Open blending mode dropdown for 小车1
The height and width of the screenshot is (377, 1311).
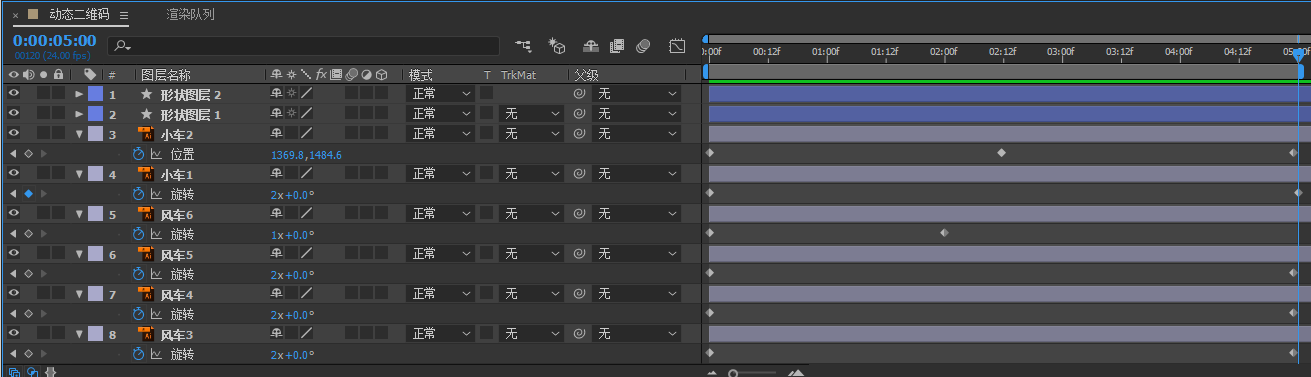pyautogui.click(x=441, y=174)
